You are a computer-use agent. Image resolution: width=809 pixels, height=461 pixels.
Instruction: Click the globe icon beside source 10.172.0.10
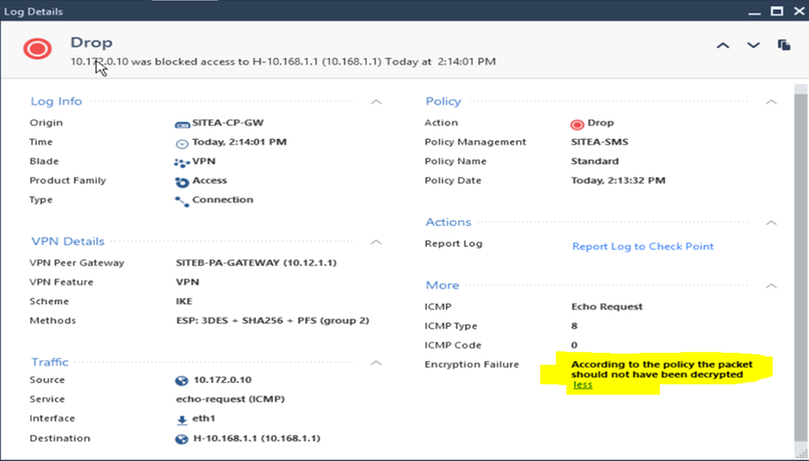[182, 380]
